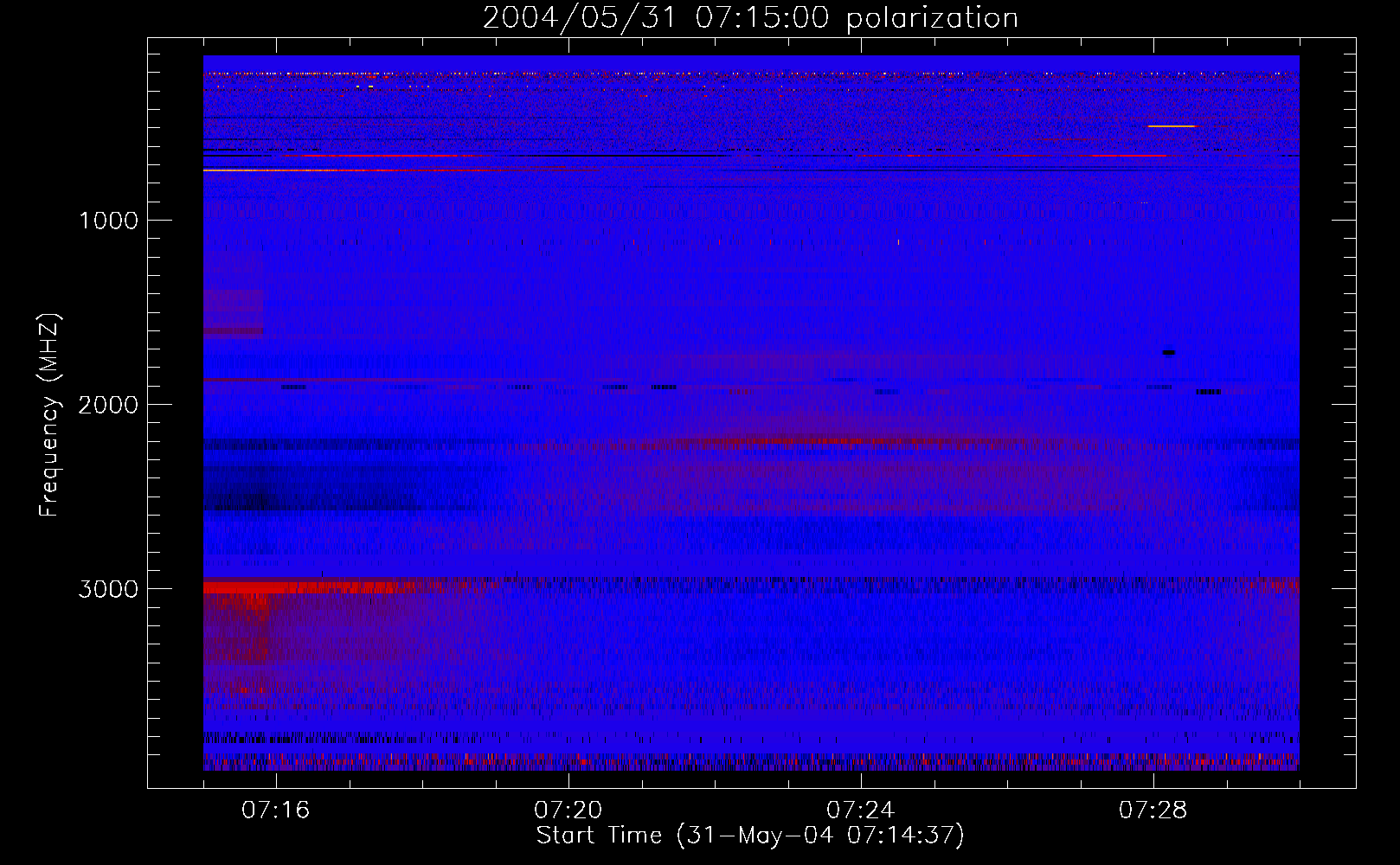The image size is (1400, 865).
Task: Click the 1000 frequency tick label
Action: pyautogui.click(x=108, y=221)
